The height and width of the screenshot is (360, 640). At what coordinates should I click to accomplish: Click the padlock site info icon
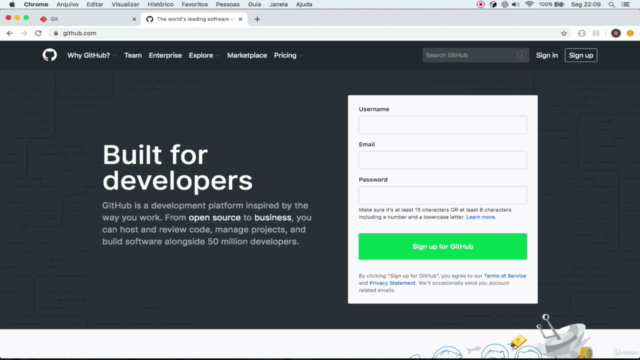click(x=56, y=33)
